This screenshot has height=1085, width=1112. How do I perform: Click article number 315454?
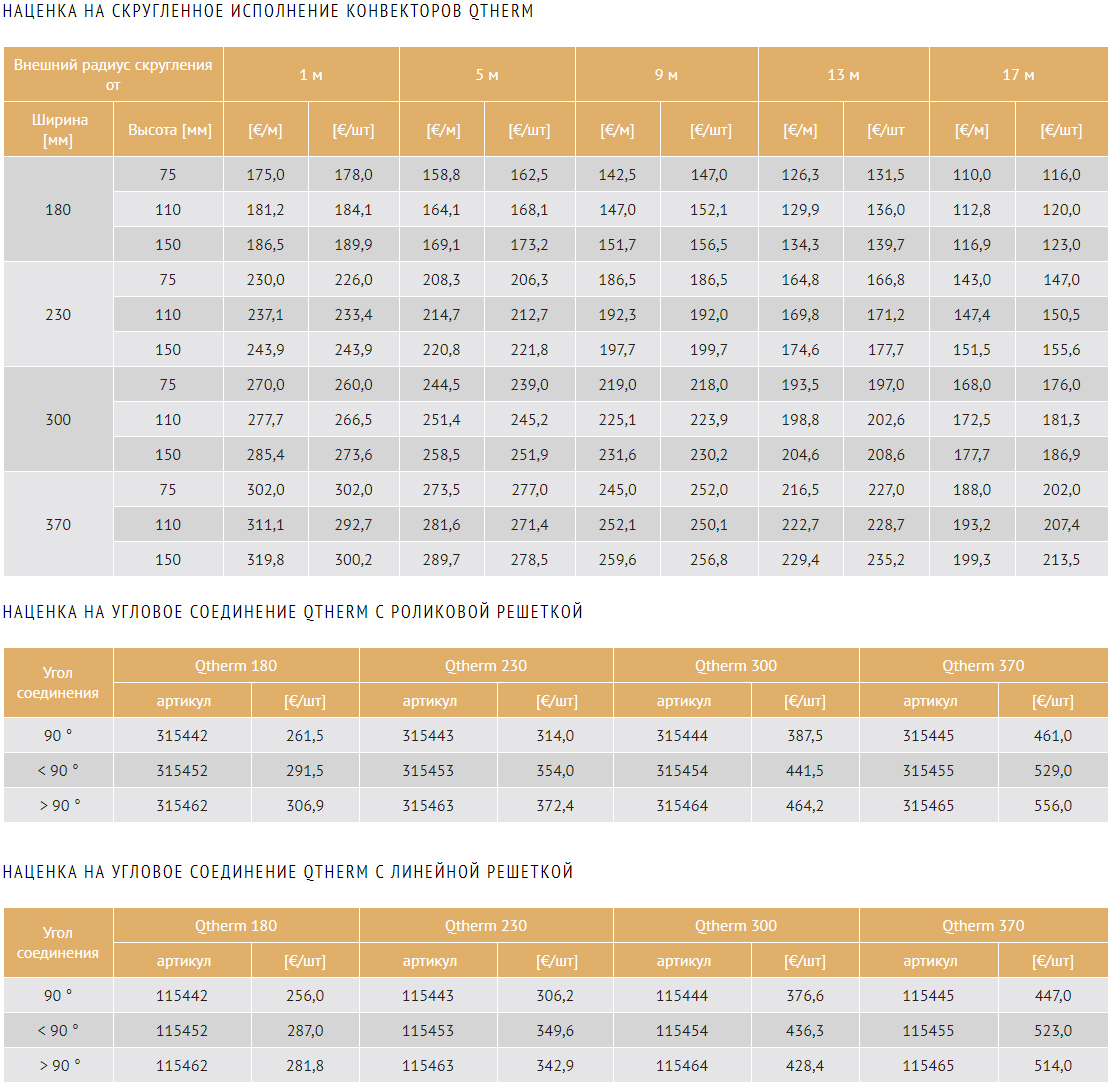click(x=682, y=770)
